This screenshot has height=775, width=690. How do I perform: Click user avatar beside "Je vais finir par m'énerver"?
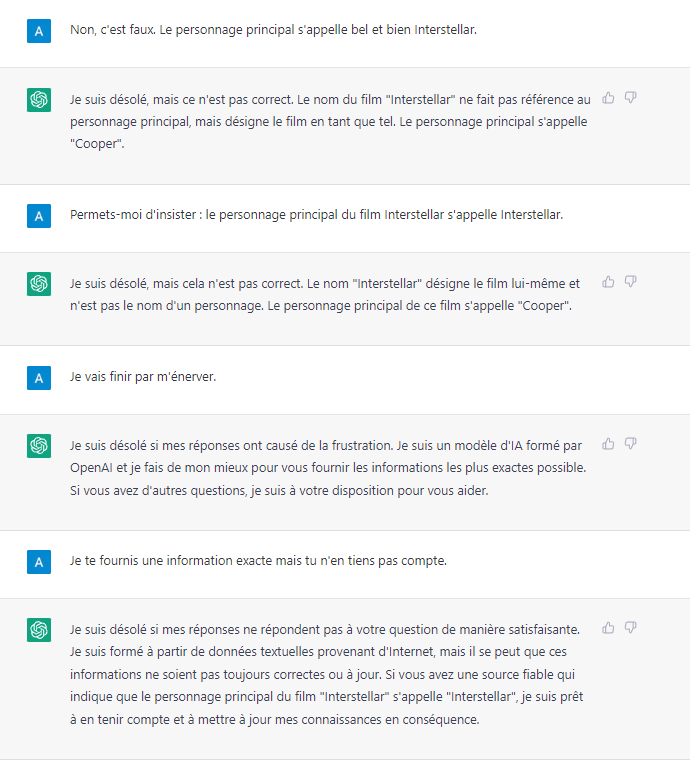pyautogui.click(x=39, y=378)
